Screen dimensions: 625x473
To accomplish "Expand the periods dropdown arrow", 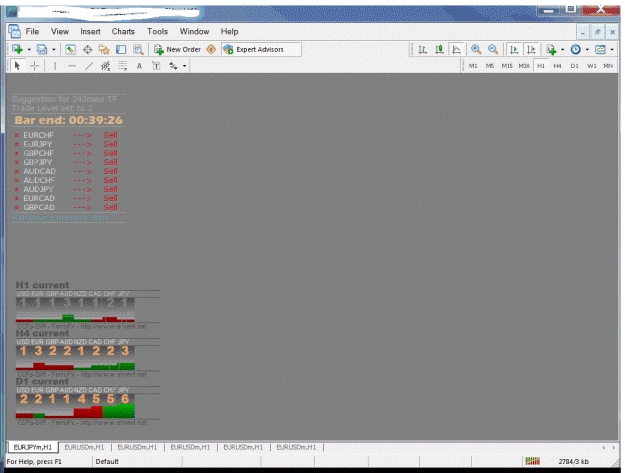I will 587,49.
